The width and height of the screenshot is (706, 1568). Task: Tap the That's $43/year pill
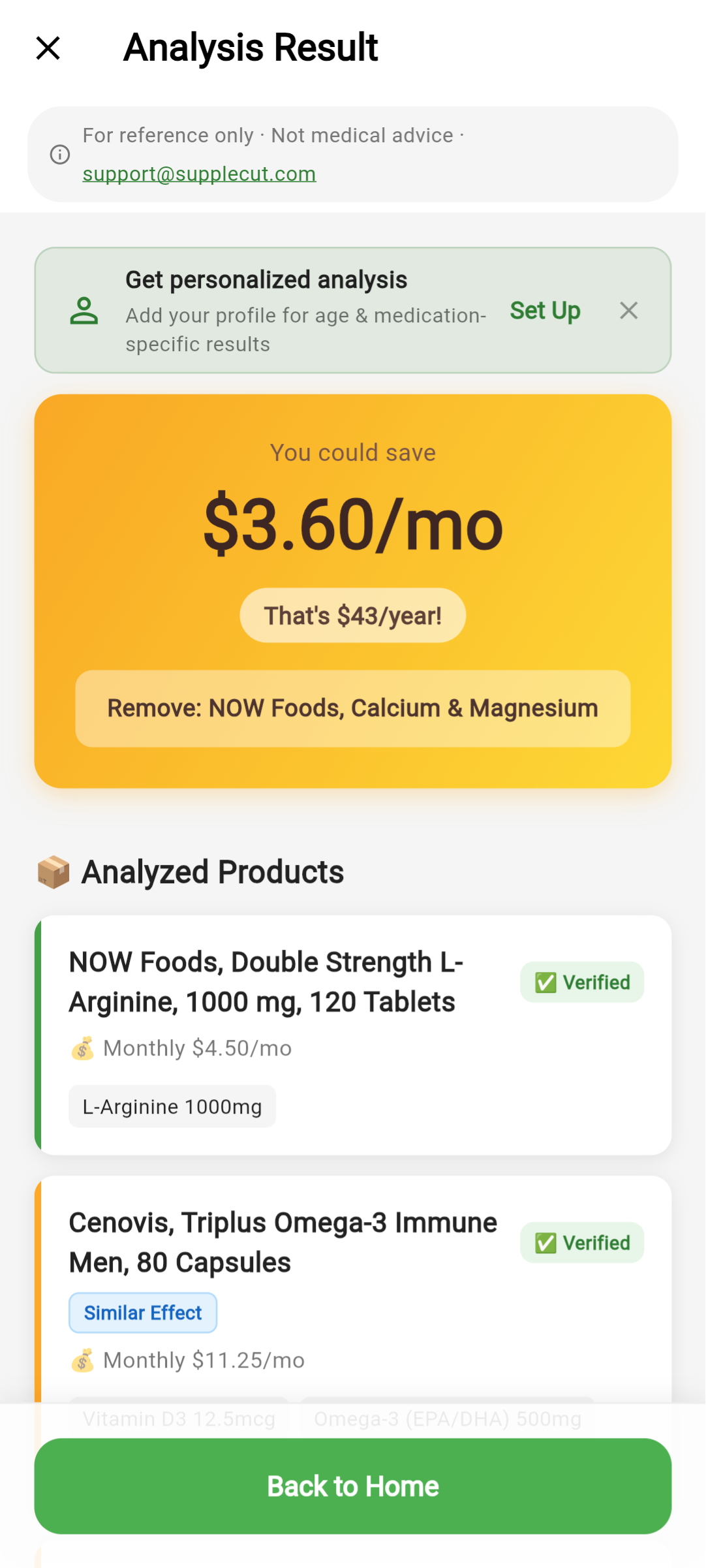(353, 616)
